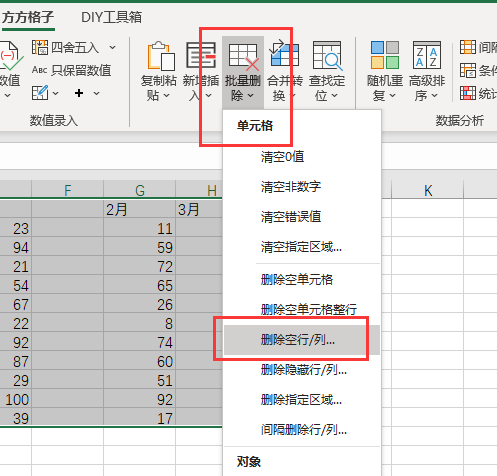This screenshot has width=497, height=476.
Task: Expand the pencil icon dropdown arrow
Action: (55, 93)
